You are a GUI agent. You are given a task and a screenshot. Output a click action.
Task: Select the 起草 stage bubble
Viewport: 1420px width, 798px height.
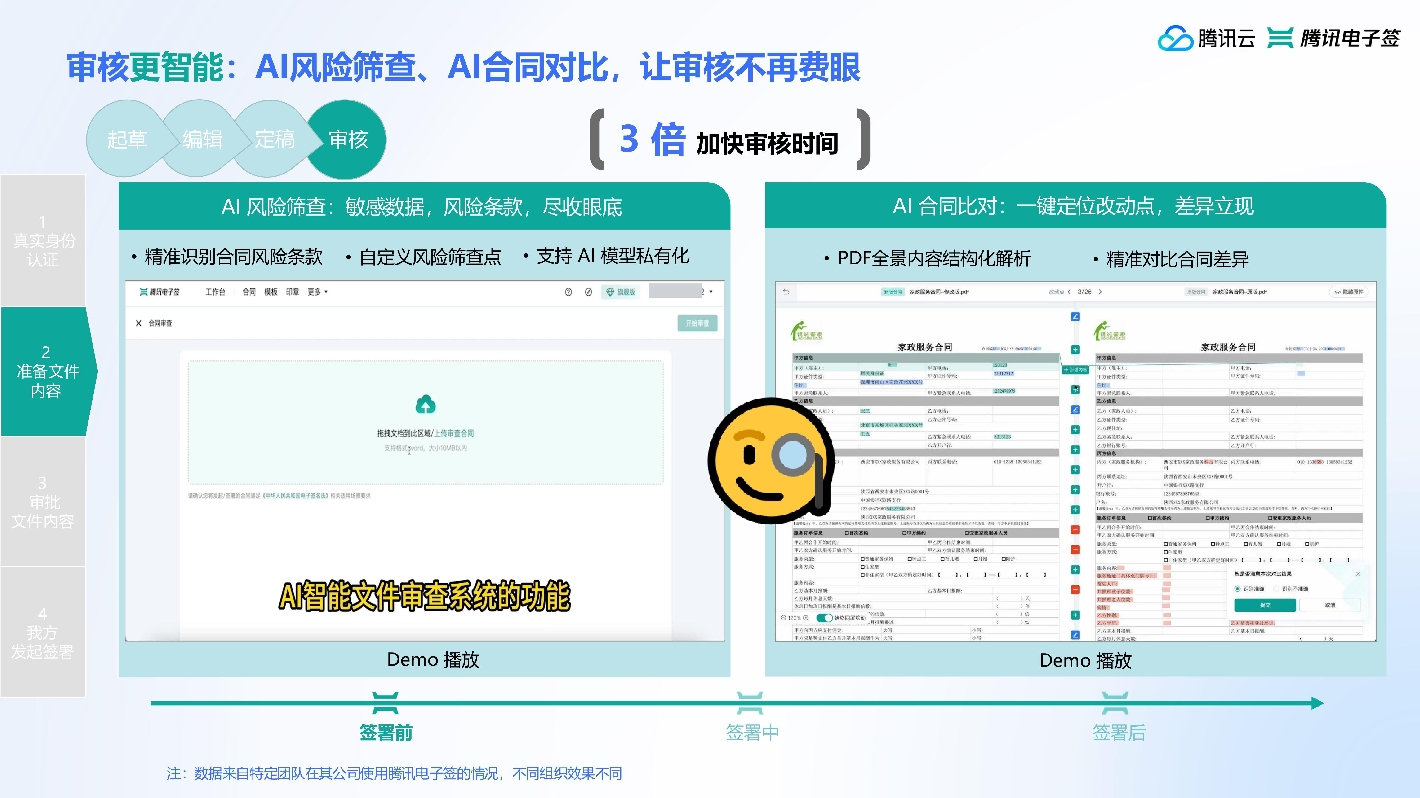126,140
